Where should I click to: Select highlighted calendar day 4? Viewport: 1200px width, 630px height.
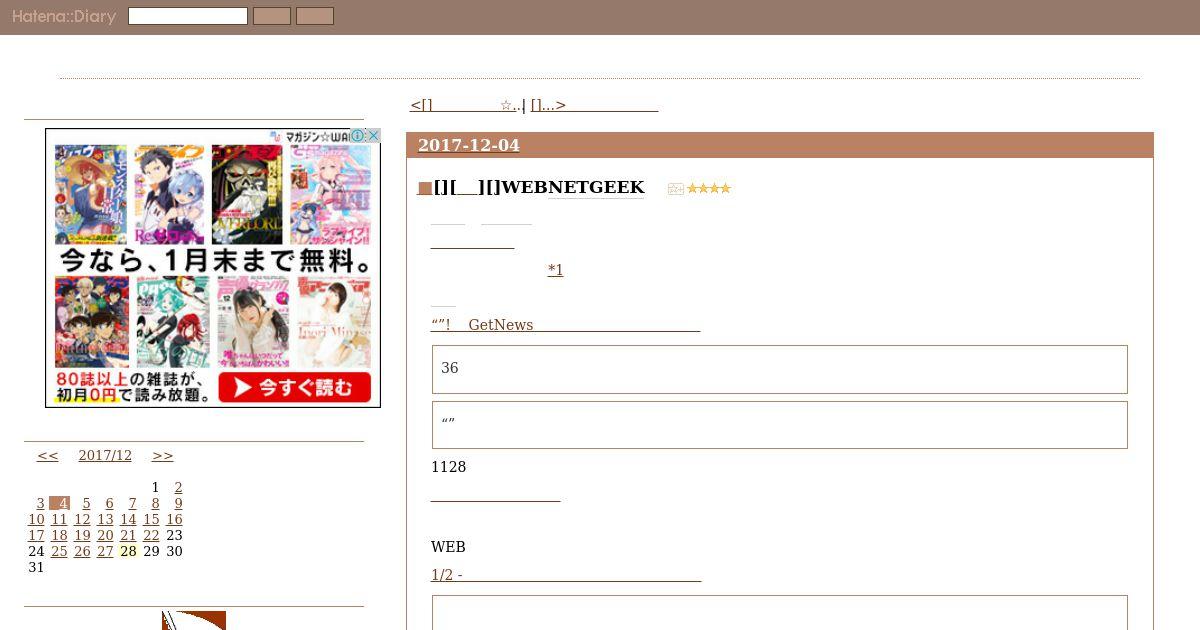click(x=60, y=503)
